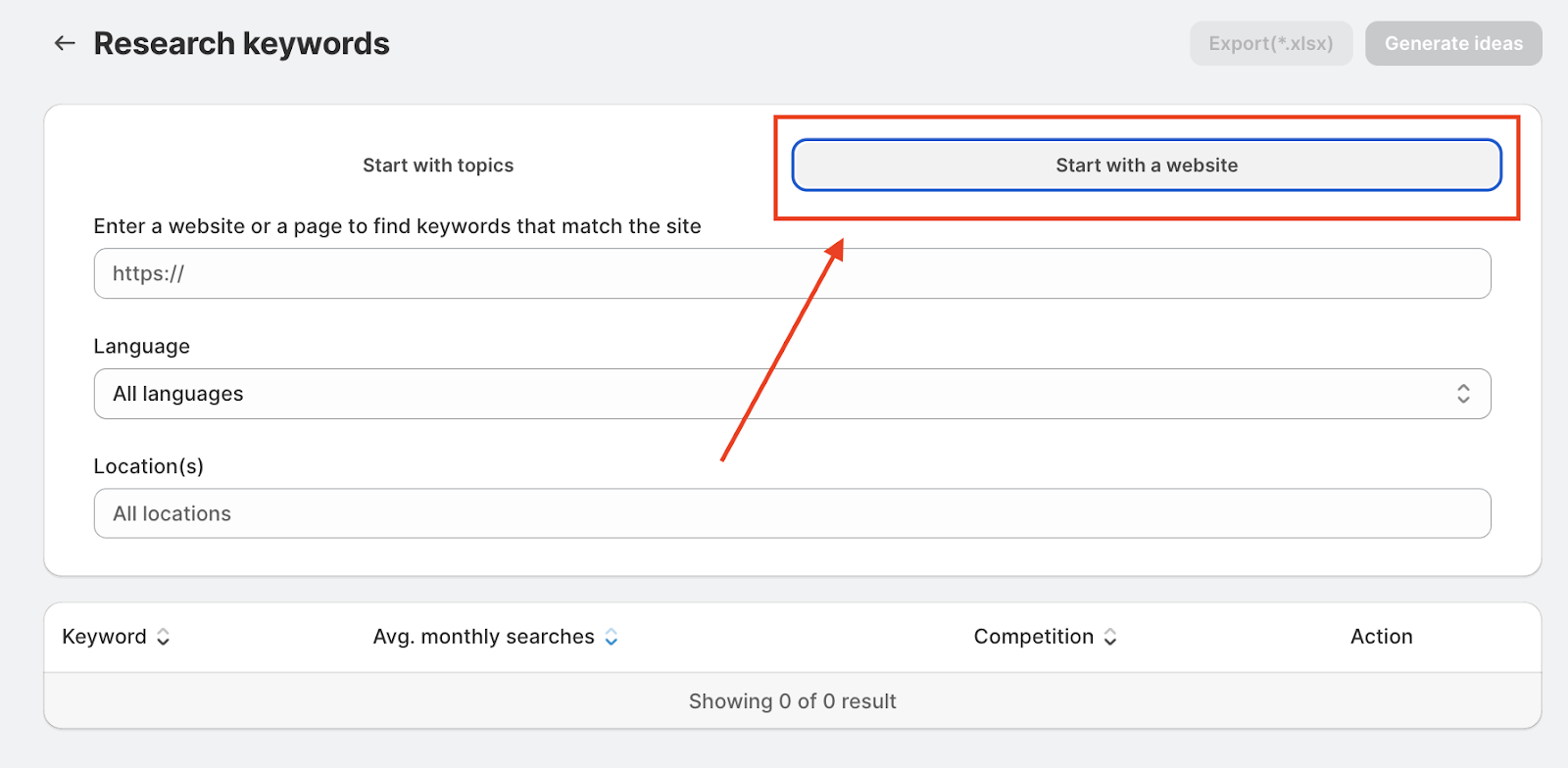Click sort arrows beside Avg. monthly searches
Viewport: 1568px width, 768px height.
(x=612, y=637)
